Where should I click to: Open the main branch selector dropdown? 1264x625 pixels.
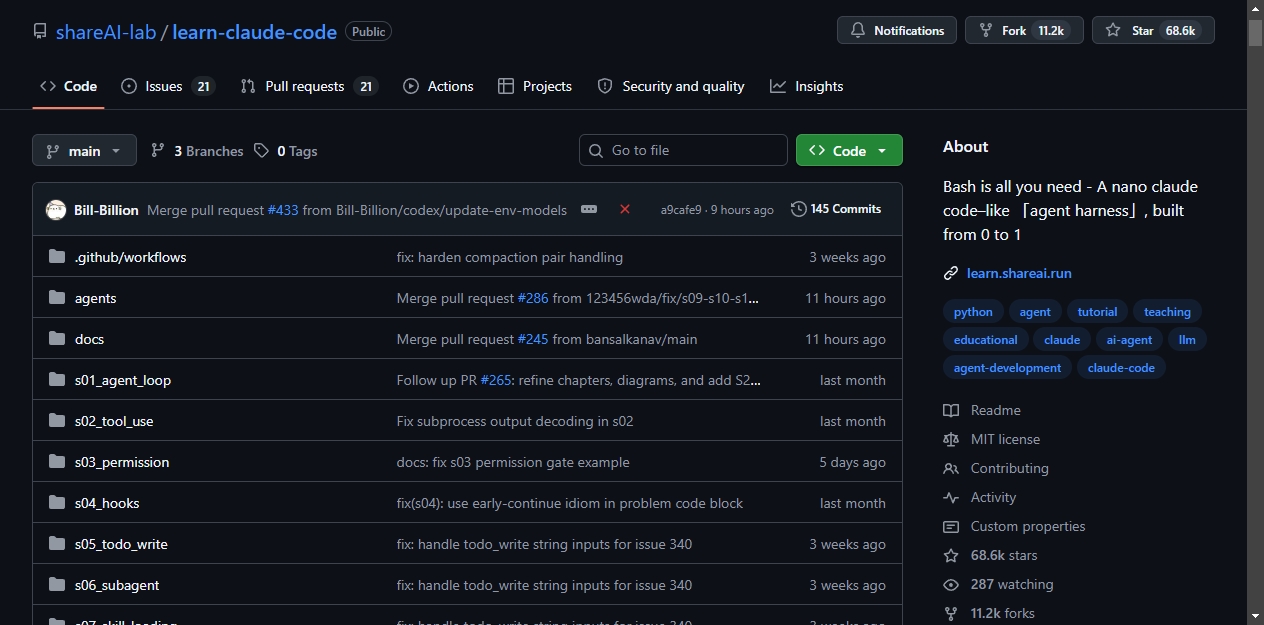84,151
